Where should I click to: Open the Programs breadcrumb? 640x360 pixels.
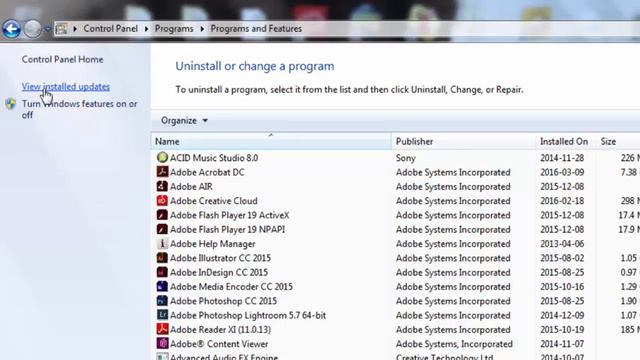[x=174, y=29]
